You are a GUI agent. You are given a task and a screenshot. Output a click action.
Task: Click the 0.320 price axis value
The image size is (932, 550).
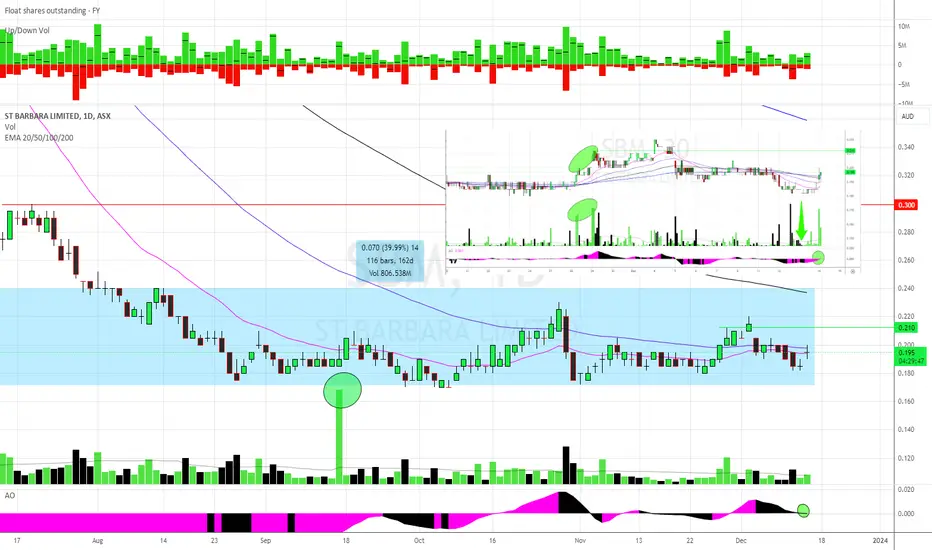click(906, 175)
